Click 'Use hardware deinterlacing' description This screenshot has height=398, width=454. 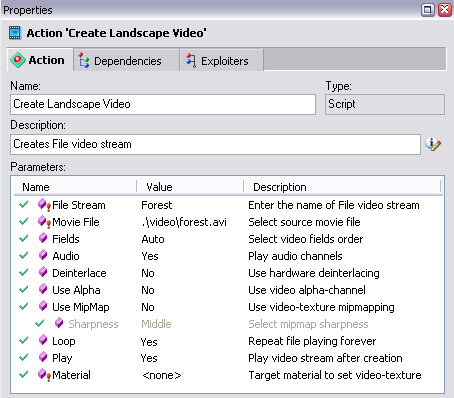click(314, 273)
